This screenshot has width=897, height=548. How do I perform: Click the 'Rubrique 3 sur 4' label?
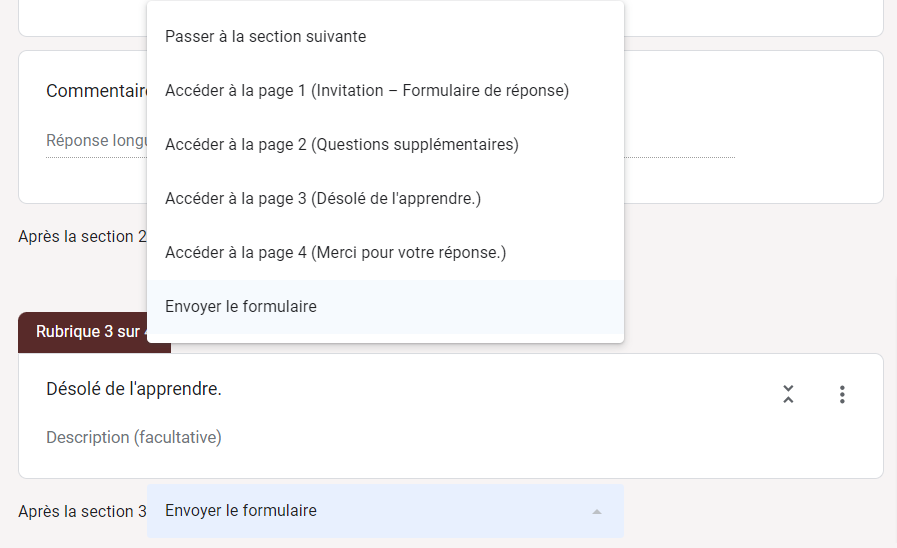90,332
